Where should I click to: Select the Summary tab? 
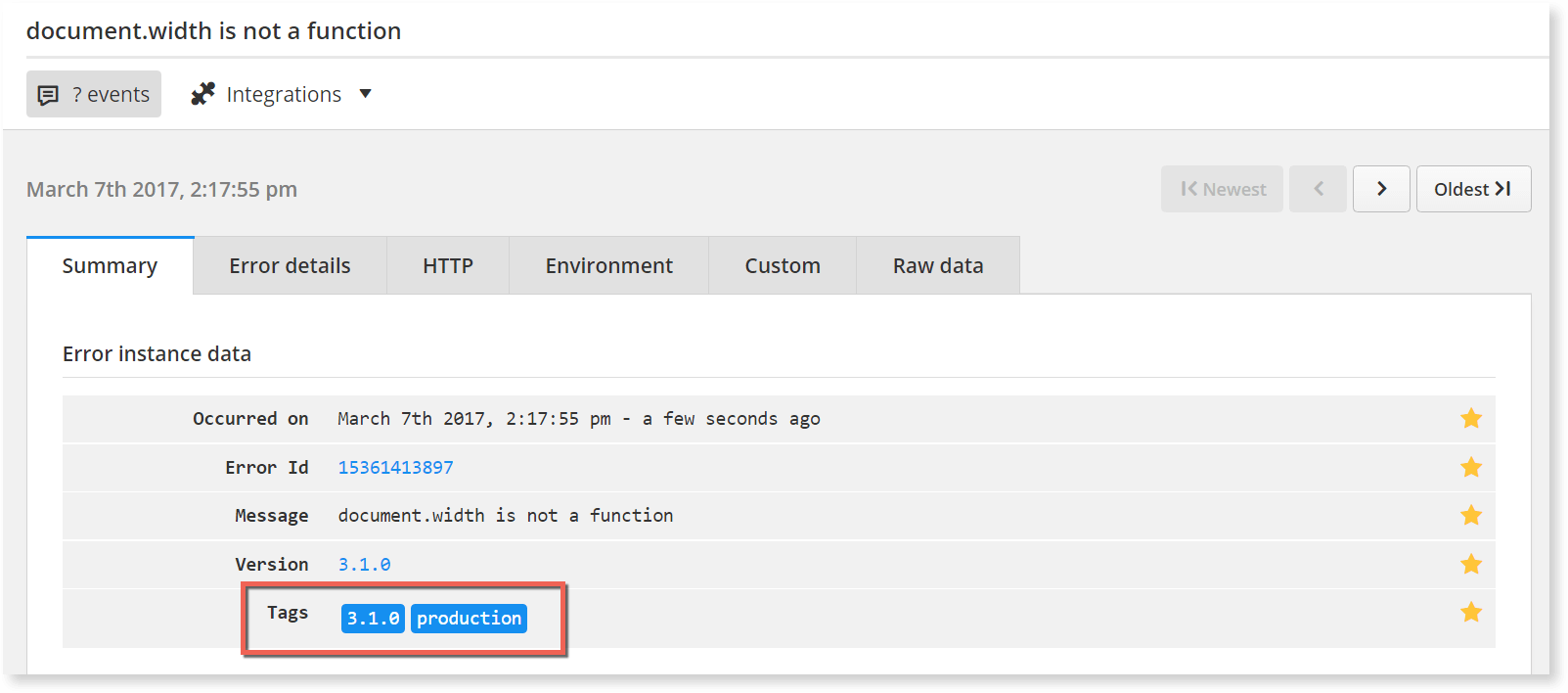click(110, 265)
